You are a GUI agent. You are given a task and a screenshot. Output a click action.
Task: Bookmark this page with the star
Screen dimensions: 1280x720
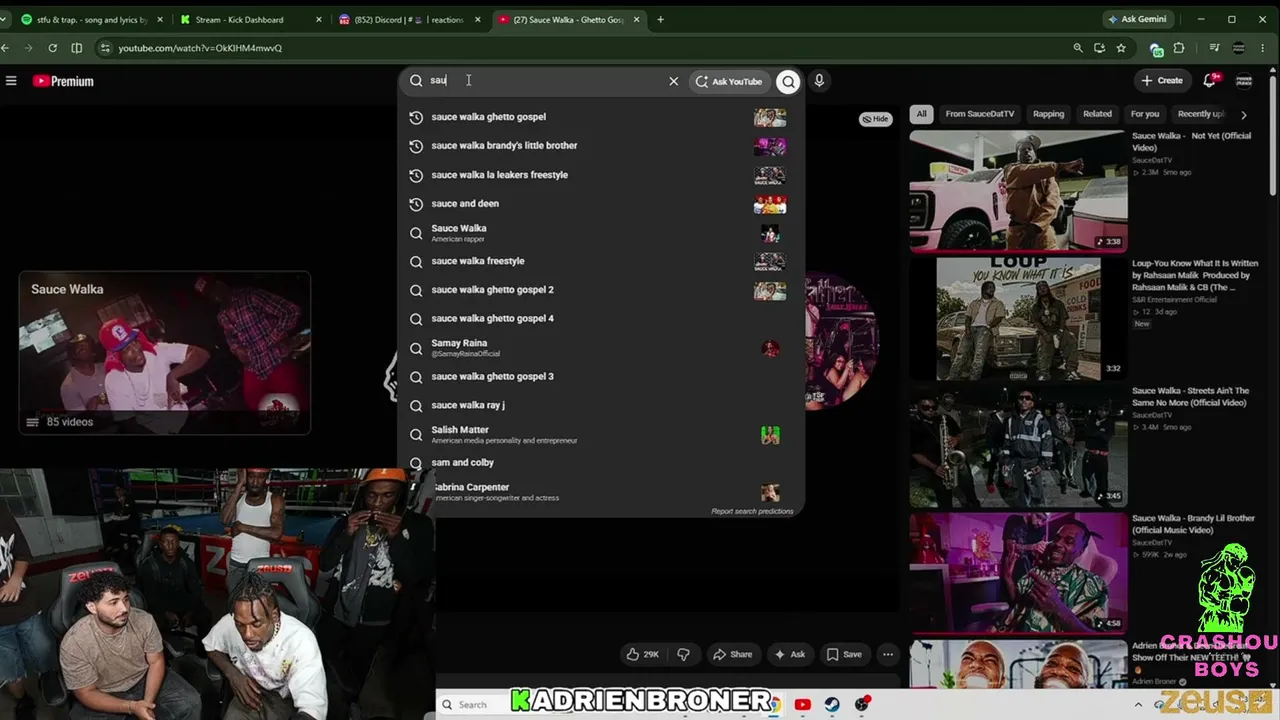click(x=1121, y=48)
